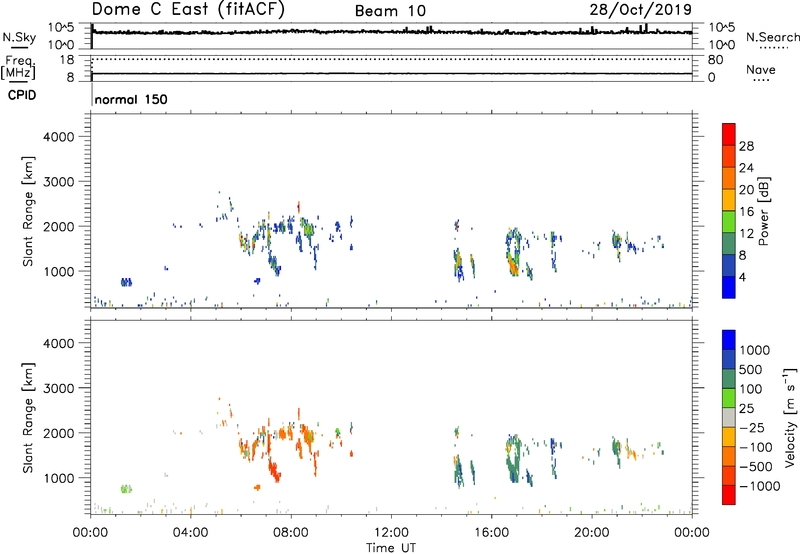Click the '18' frequency axis value
Viewport: 800px width, 554px height.
(67, 60)
